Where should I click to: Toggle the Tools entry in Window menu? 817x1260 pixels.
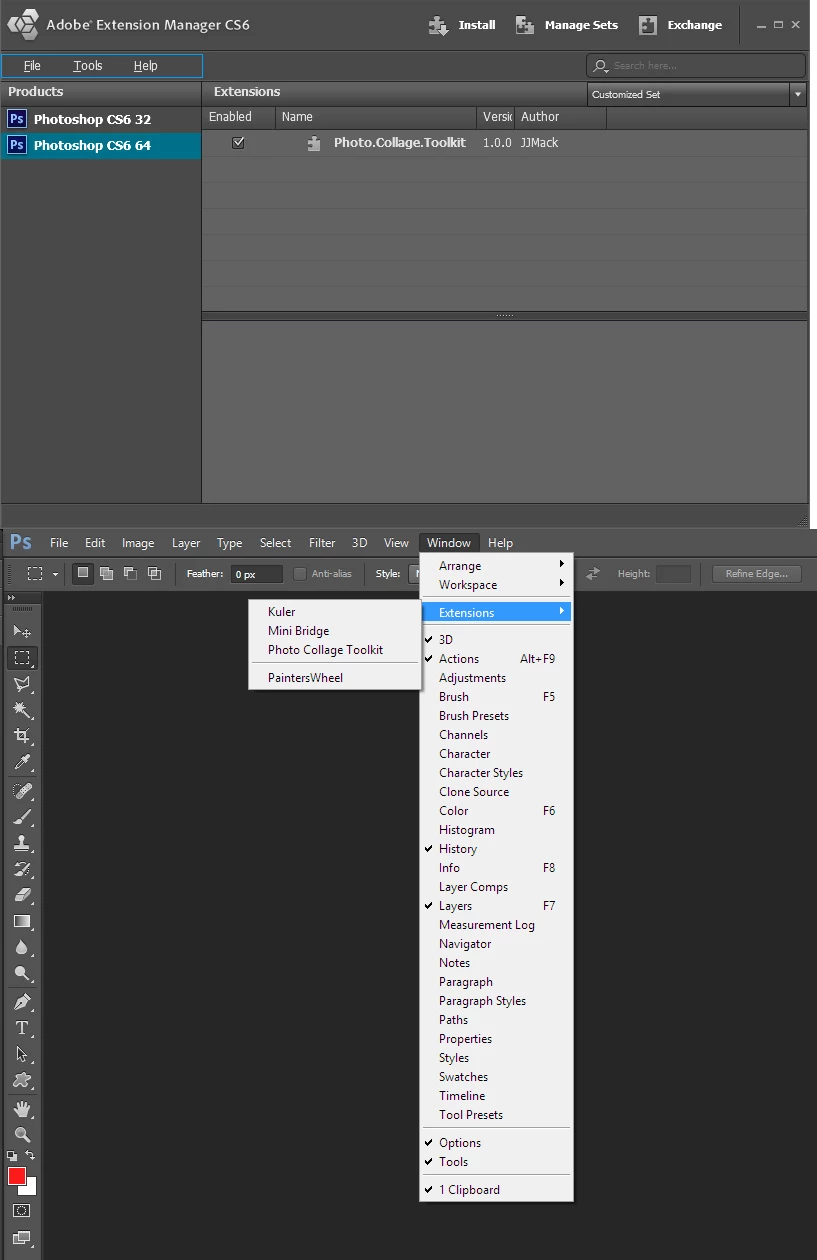pos(495,1162)
